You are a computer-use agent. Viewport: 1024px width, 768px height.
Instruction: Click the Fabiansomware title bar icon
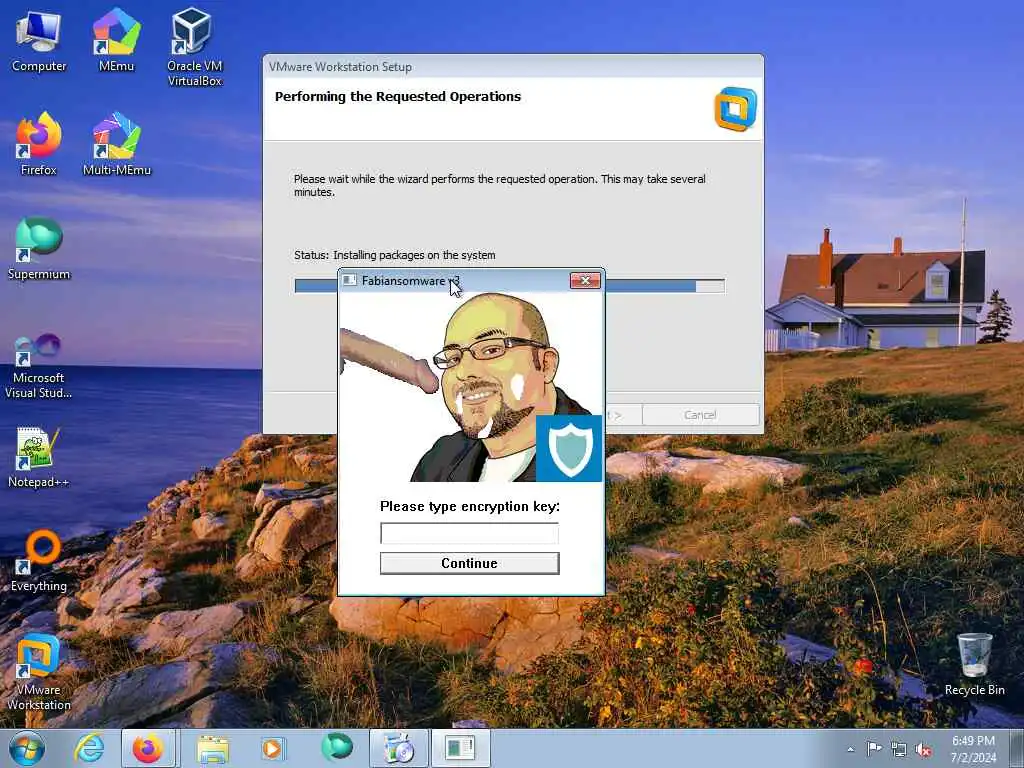pyautogui.click(x=349, y=280)
